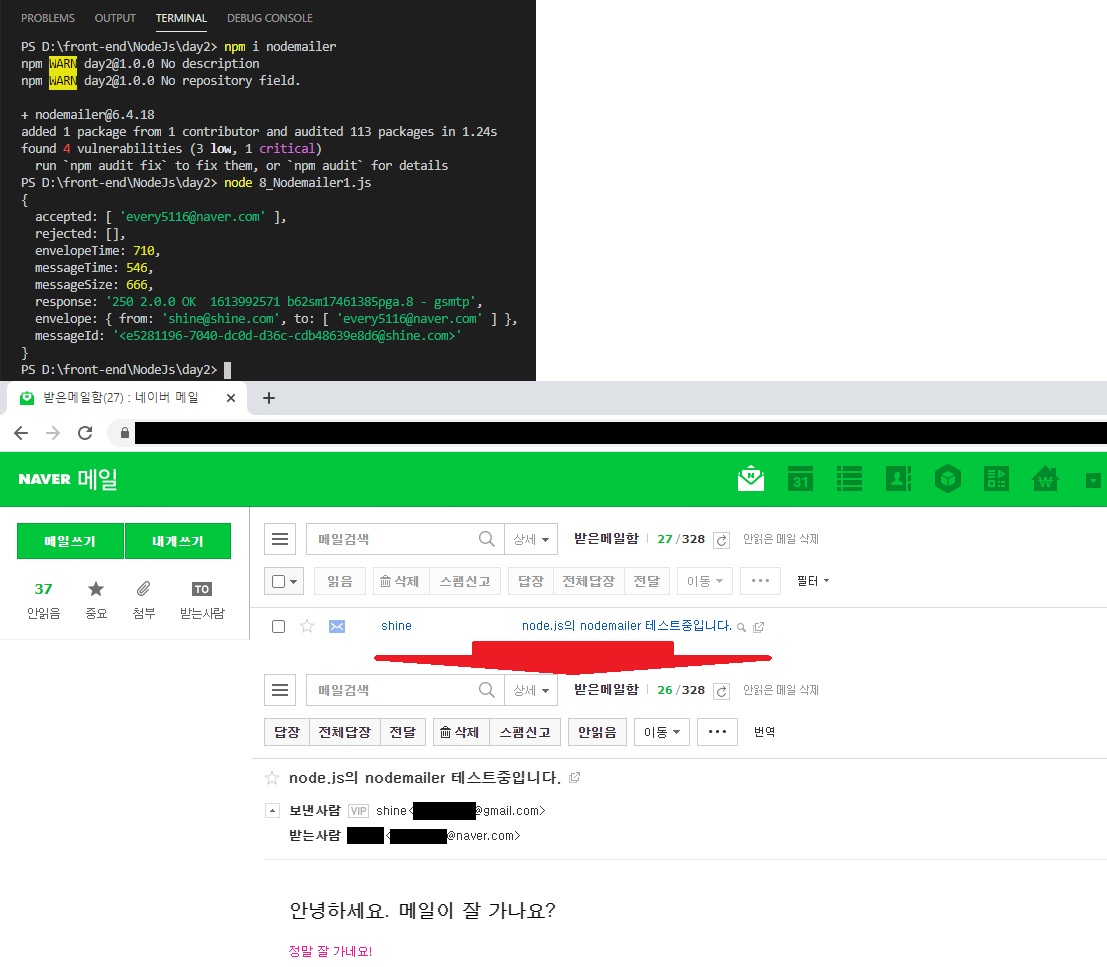Viewport: 1107px width, 967px height.
Task: Toggle the upper hamburger menu icon
Action: pos(280,539)
